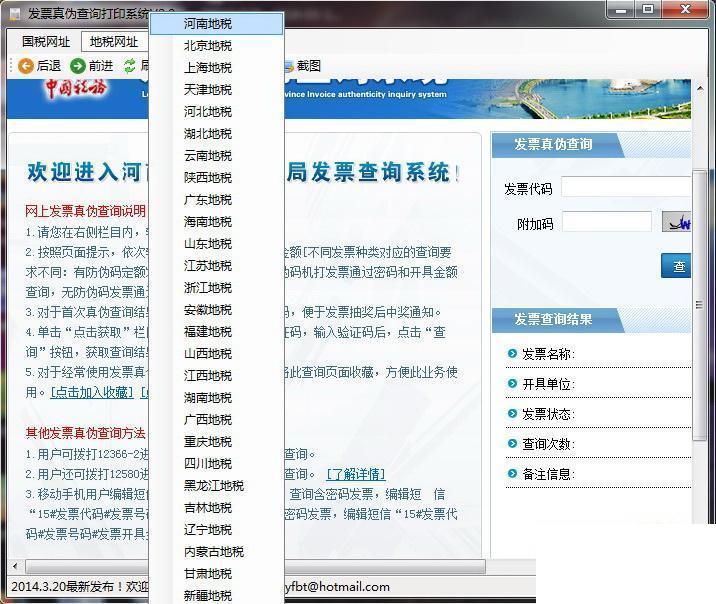
Task: Select 河南地税 from the dropdown menu
Action: tap(216, 24)
